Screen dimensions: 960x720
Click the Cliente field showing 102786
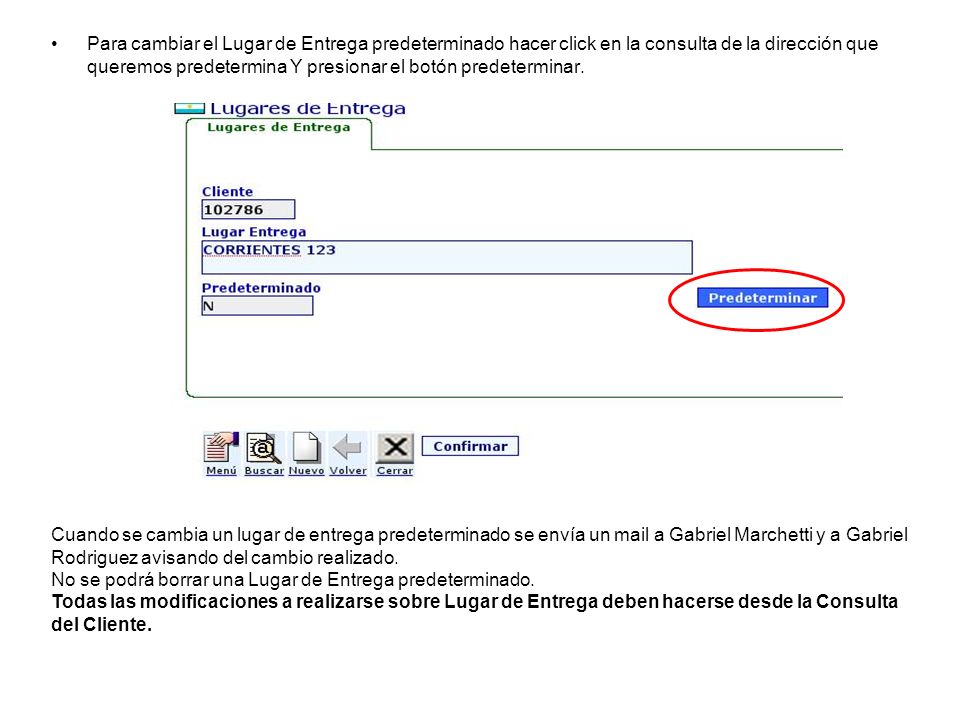(x=248, y=209)
